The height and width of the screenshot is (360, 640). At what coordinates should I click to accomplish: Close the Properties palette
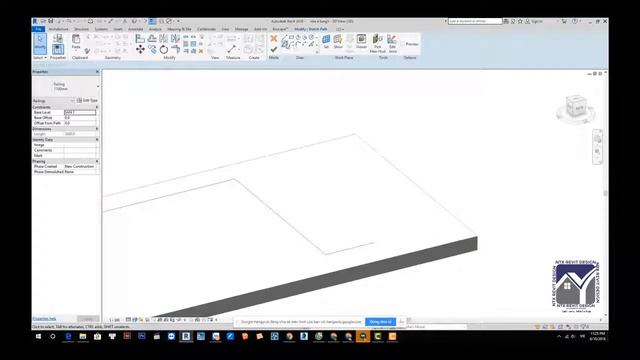tap(97, 72)
